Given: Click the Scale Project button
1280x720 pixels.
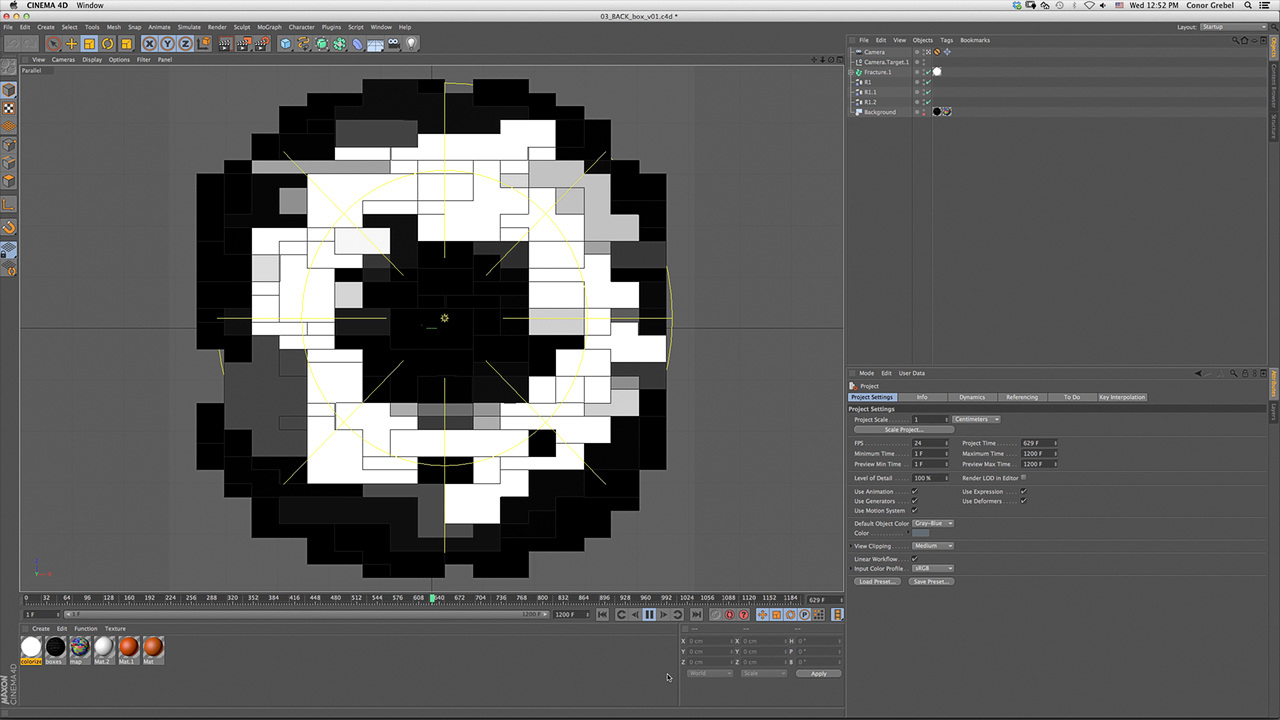Looking at the screenshot, I should coord(903,430).
